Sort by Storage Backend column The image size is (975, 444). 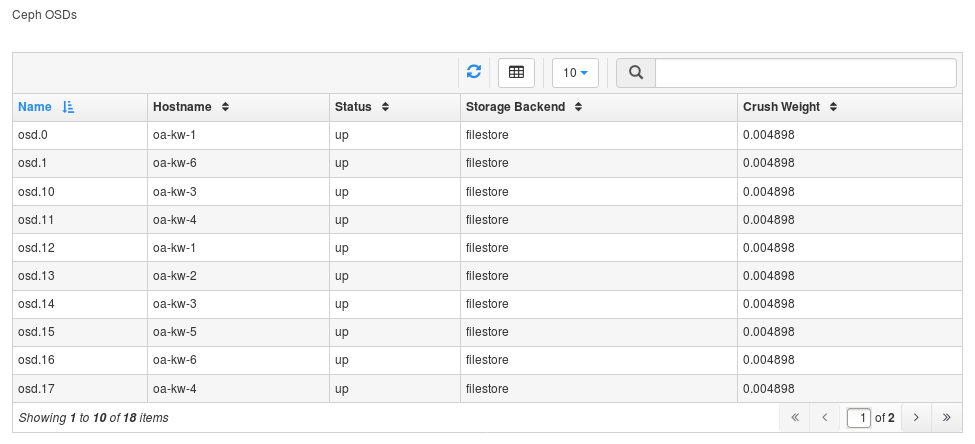tap(522, 107)
